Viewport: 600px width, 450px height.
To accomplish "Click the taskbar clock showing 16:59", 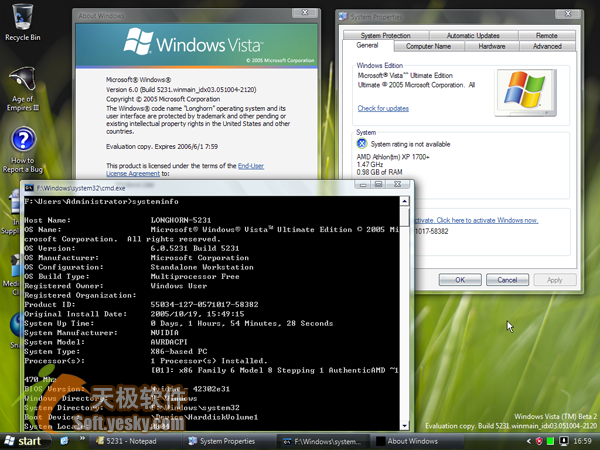I will coord(582,441).
